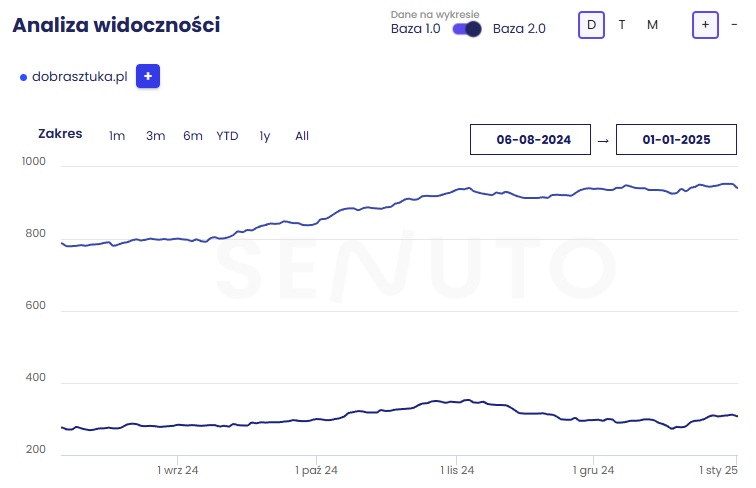Toggle the Baza 1.0 / Baza 2.0 switch
The width and height of the screenshot is (756, 488).
pyautogui.click(x=466, y=29)
